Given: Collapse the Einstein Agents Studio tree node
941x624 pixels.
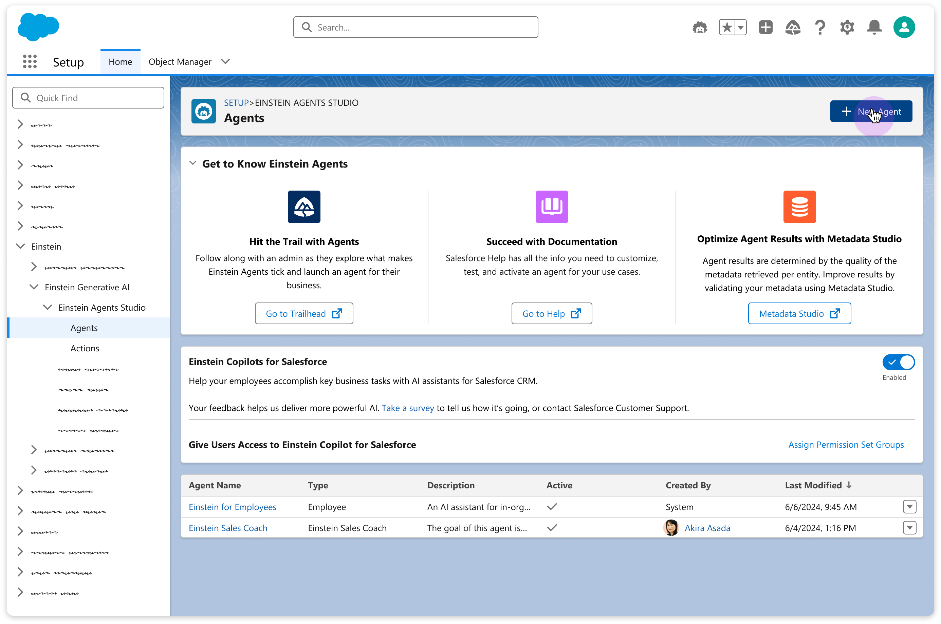Looking at the screenshot, I should click(x=47, y=308).
